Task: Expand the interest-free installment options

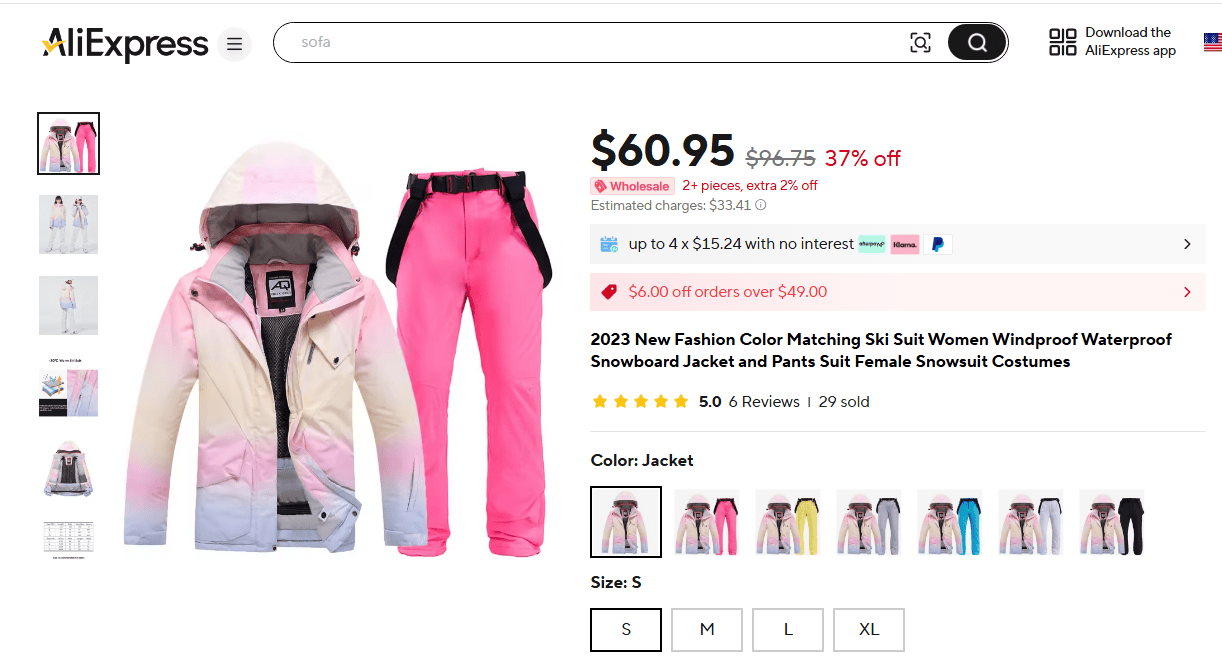Action: (1187, 244)
